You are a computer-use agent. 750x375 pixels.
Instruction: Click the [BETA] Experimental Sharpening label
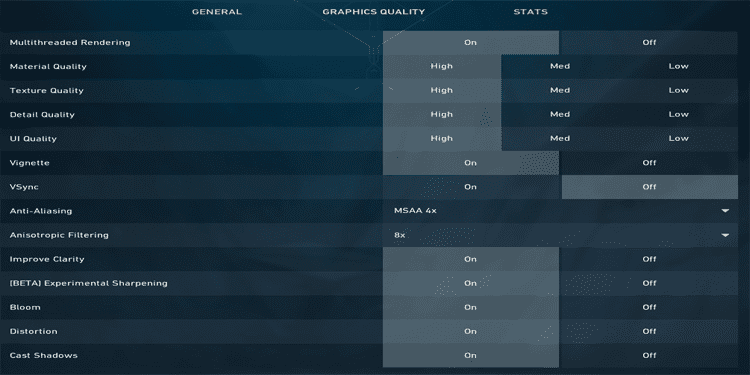click(88, 283)
